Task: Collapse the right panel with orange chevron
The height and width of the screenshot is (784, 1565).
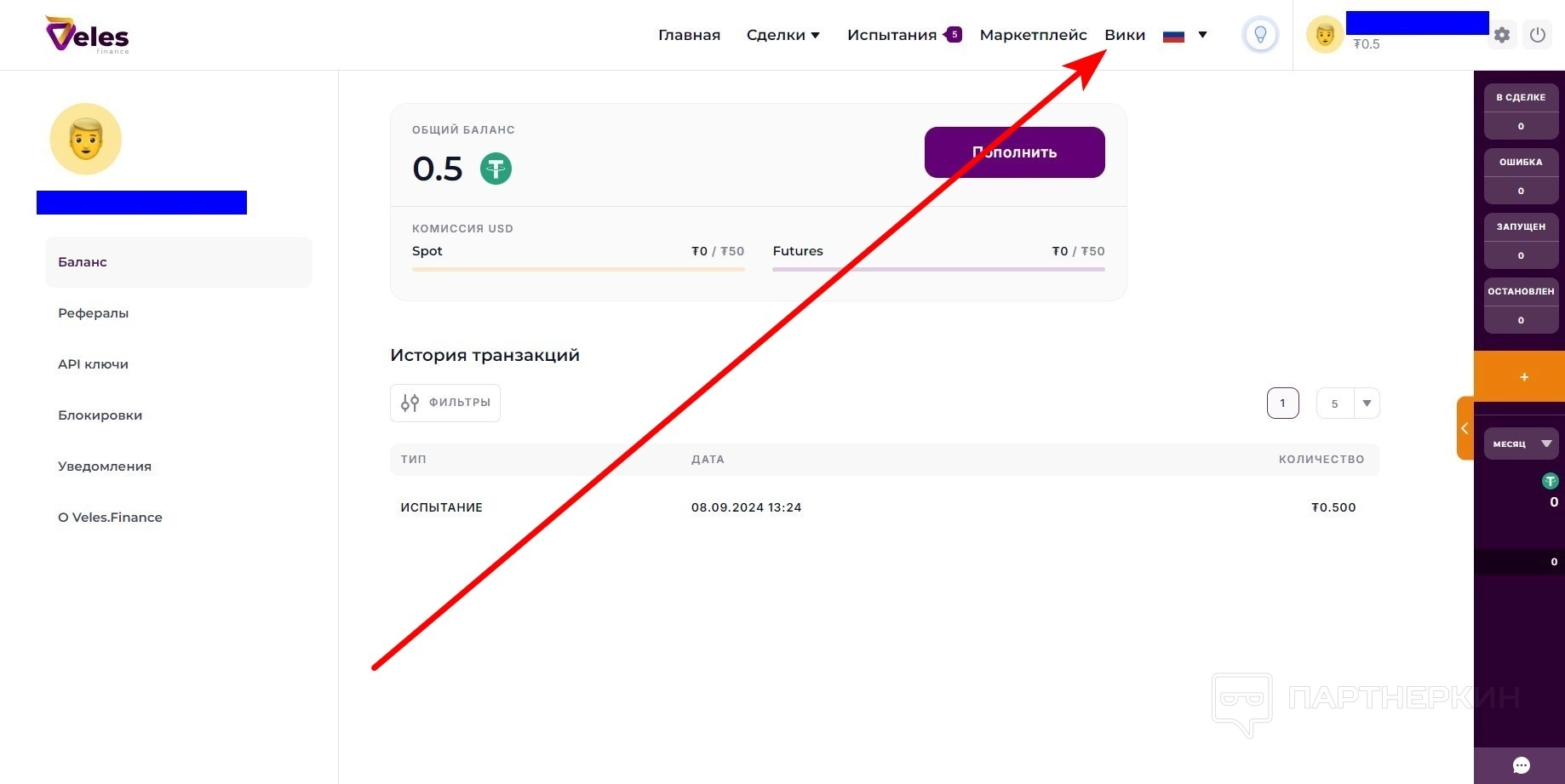Action: 1465,428
